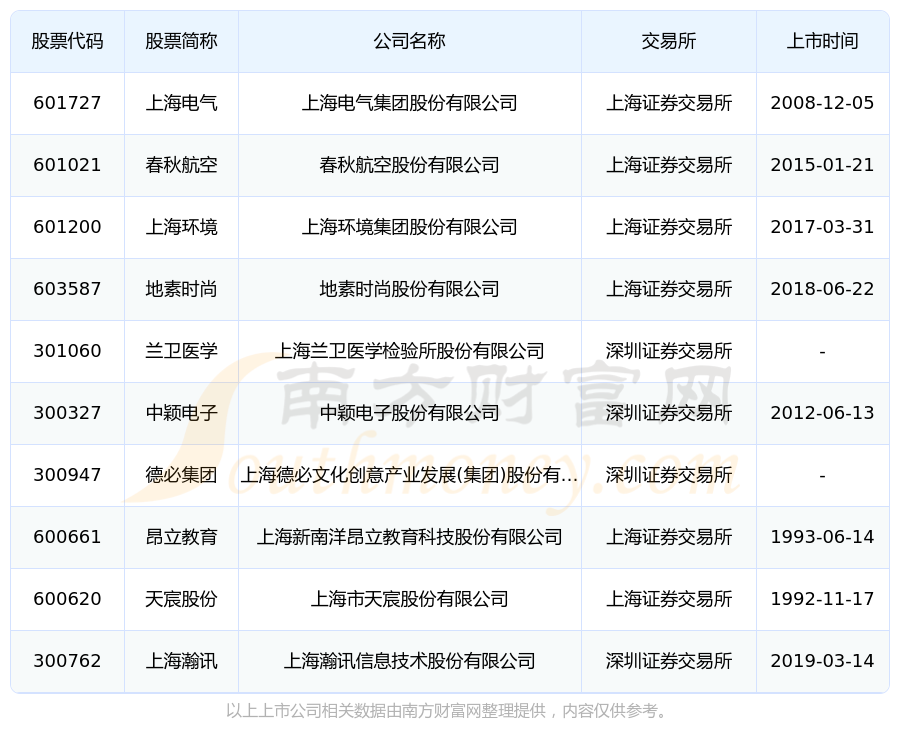Select truncated company name 上海德必文化创意产业发展
The width and height of the screenshot is (900, 738).
coord(410,475)
